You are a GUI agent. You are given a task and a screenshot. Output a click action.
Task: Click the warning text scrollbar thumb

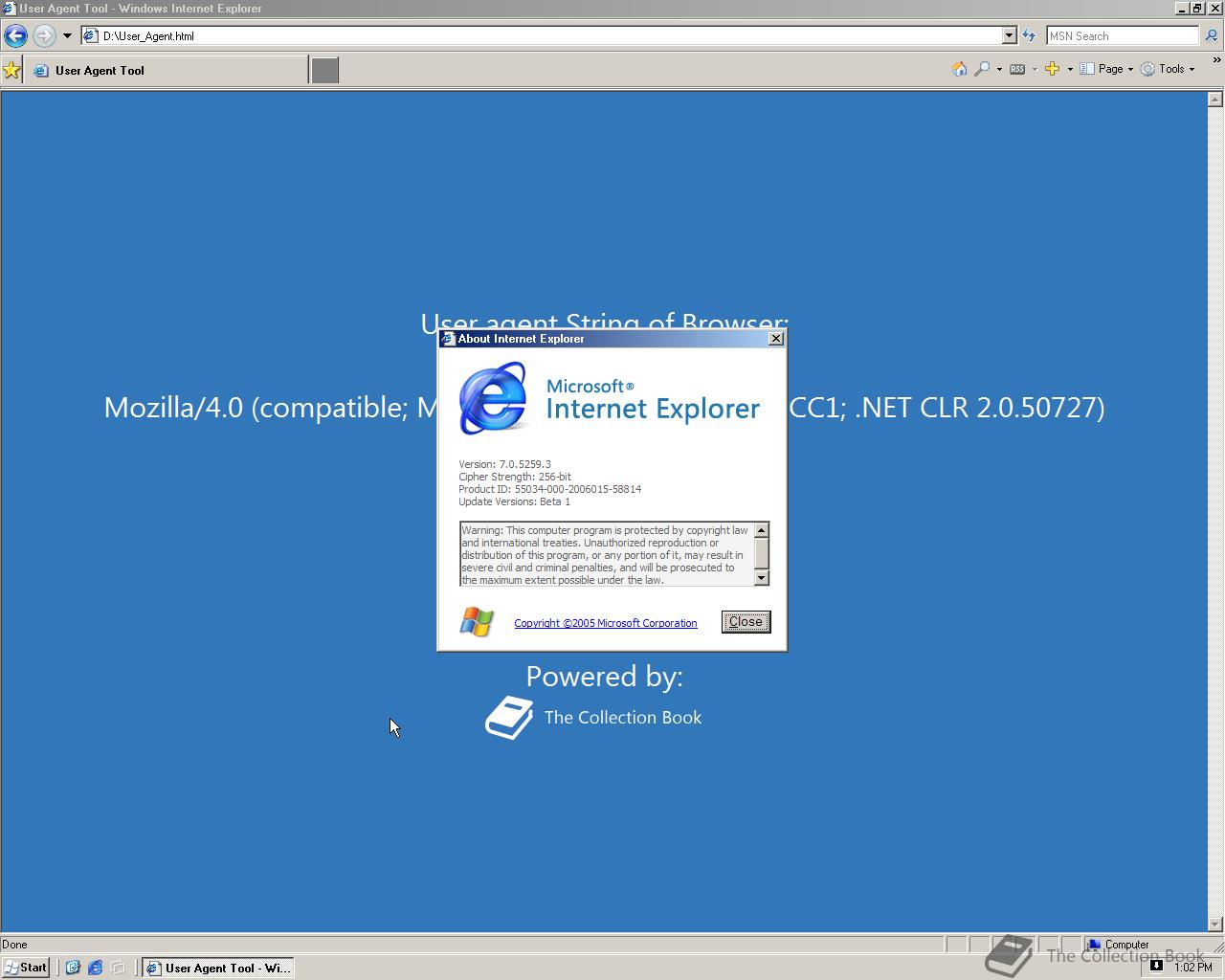point(762,553)
